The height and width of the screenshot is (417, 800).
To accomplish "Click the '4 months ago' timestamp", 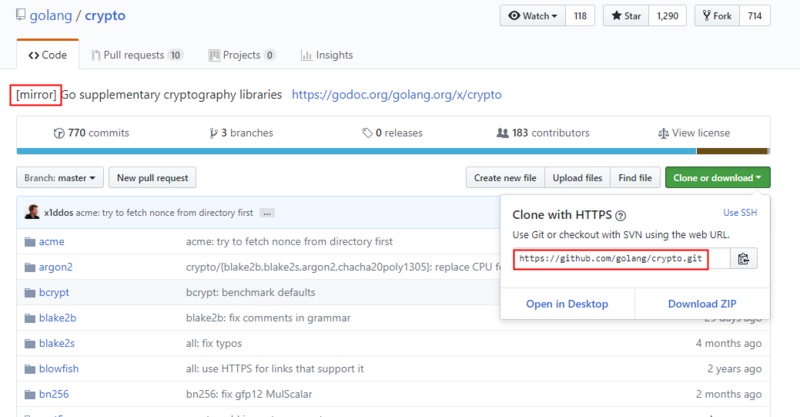I will pyautogui.click(x=729, y=344).
